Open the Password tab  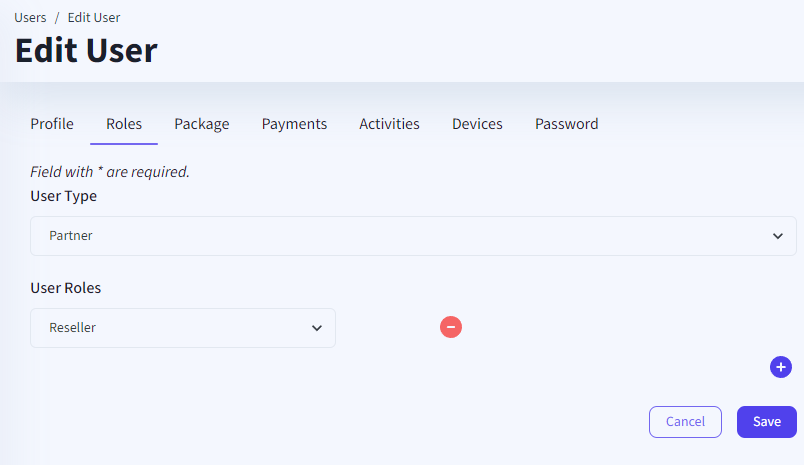566,124
